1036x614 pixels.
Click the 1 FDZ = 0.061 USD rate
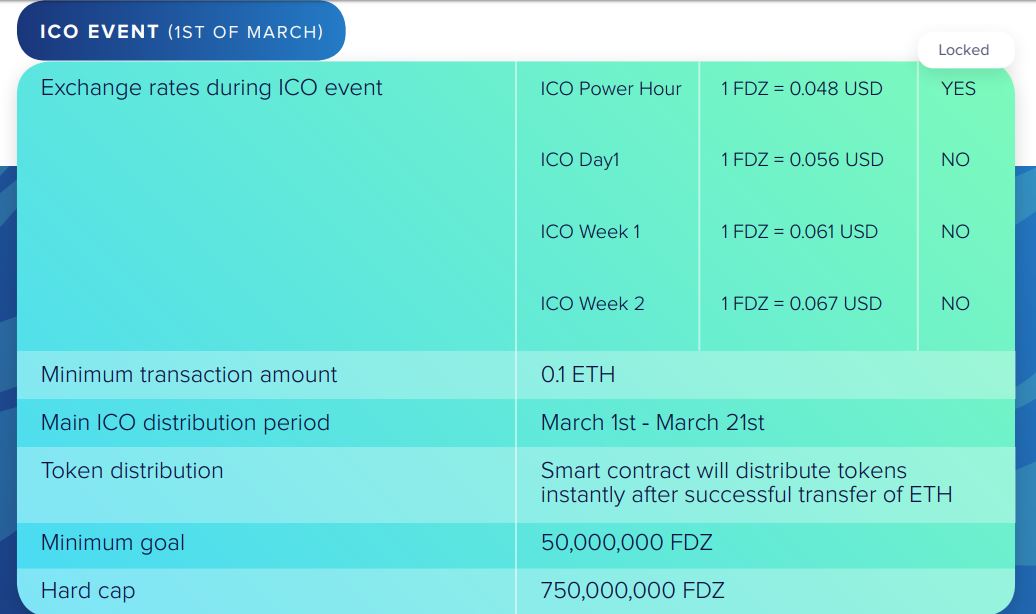click(x=799, y=232)
